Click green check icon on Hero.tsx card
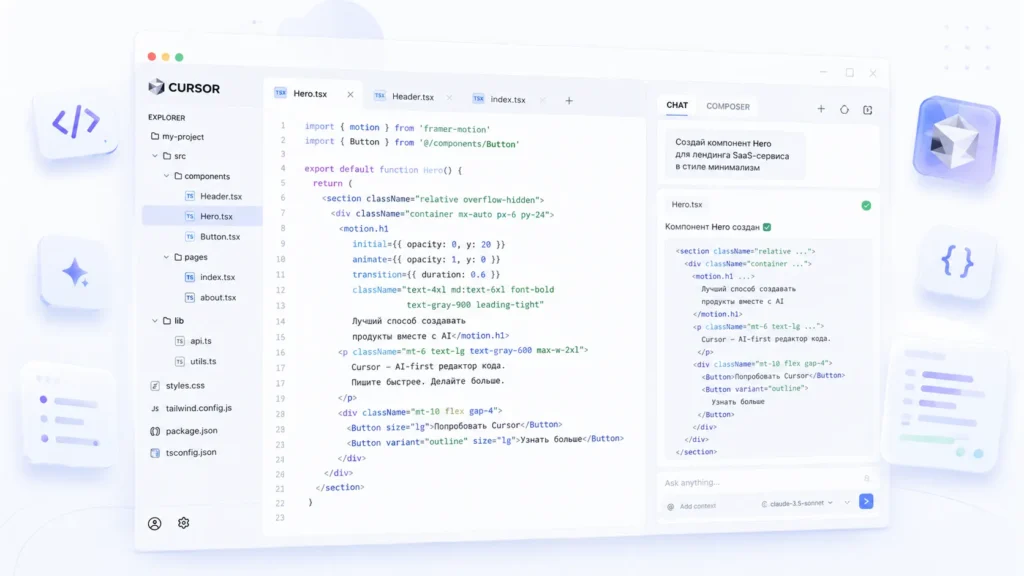The height and width of the screenshot is (576, 1024). pos(866,206)
